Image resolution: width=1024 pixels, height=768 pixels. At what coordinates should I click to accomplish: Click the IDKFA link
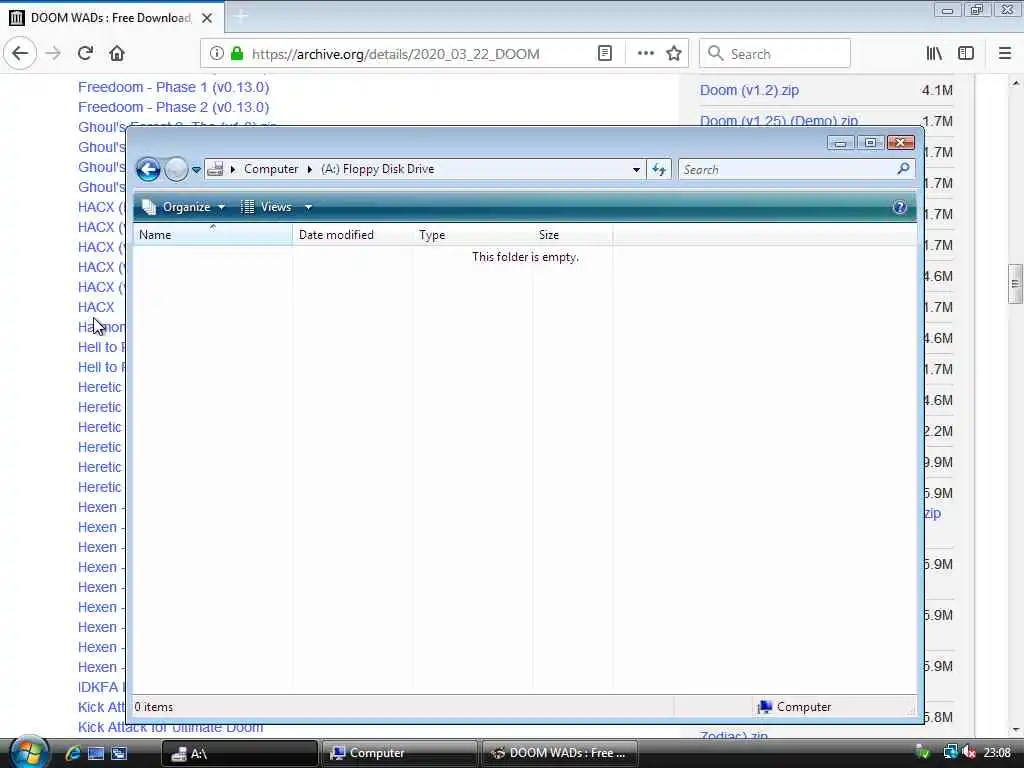pyautogui.click(x=99, y=687)
